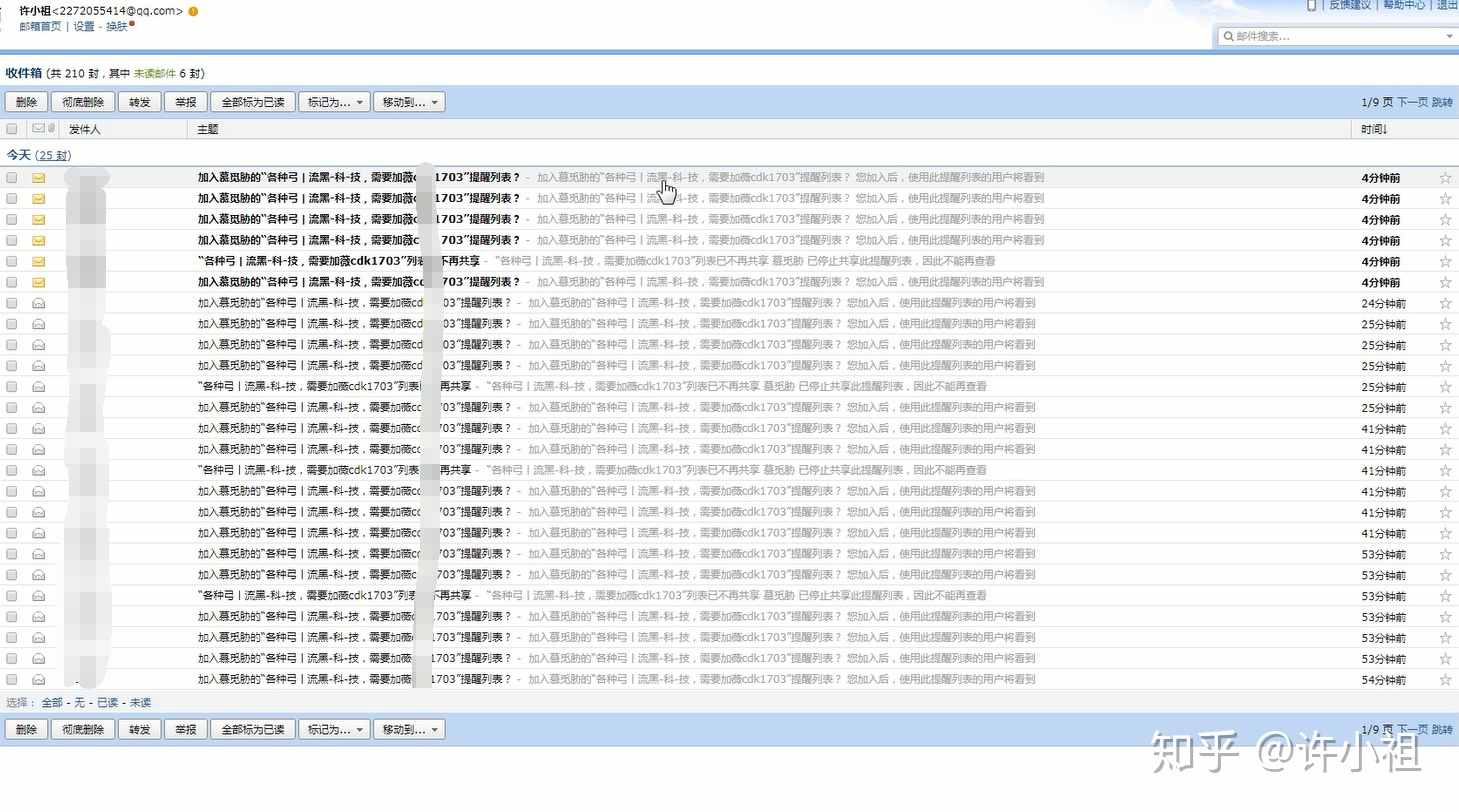Screen dimensions: 1459x812
Task: Open the 标记为... dropdown below the mail list
Action: tap(334, 729)
